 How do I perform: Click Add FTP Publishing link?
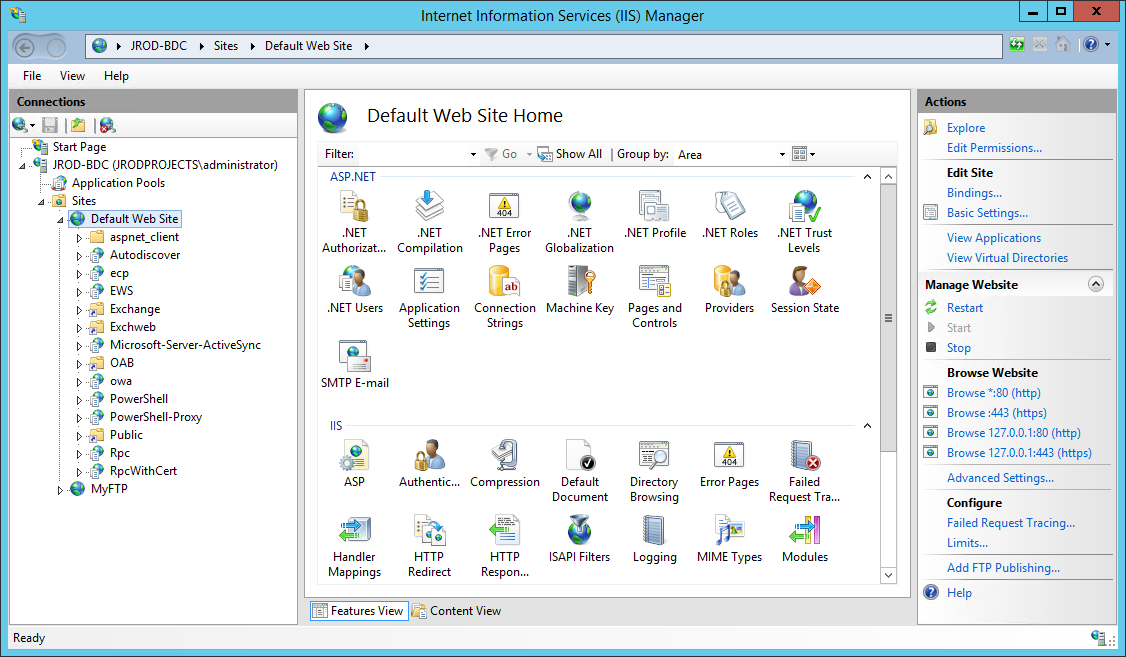click(x=1002, y=567)
